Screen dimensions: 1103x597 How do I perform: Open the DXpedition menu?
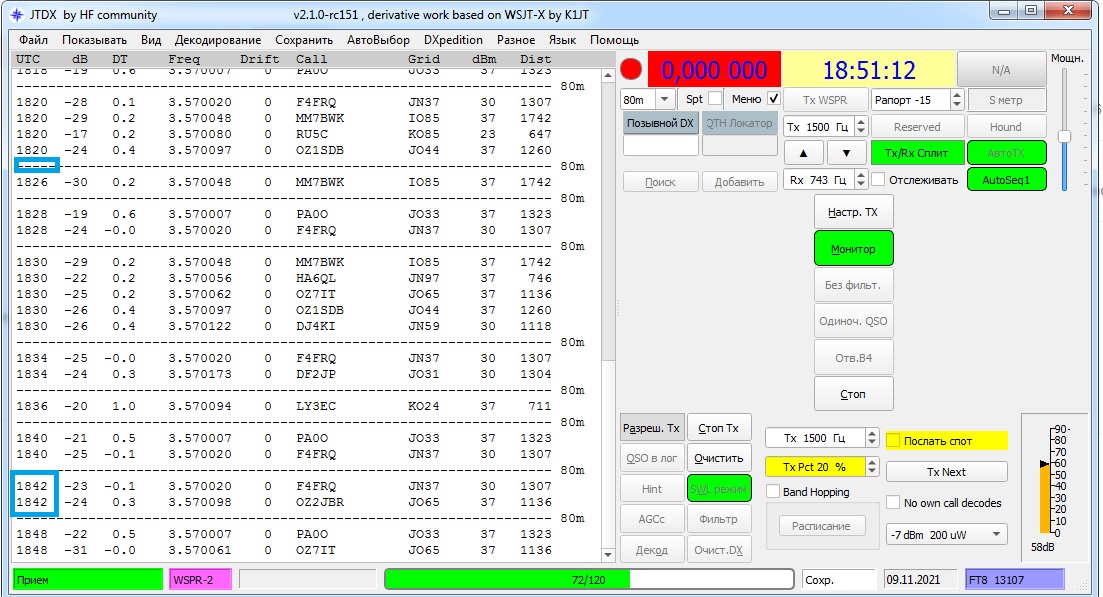[x=454, y=40]
